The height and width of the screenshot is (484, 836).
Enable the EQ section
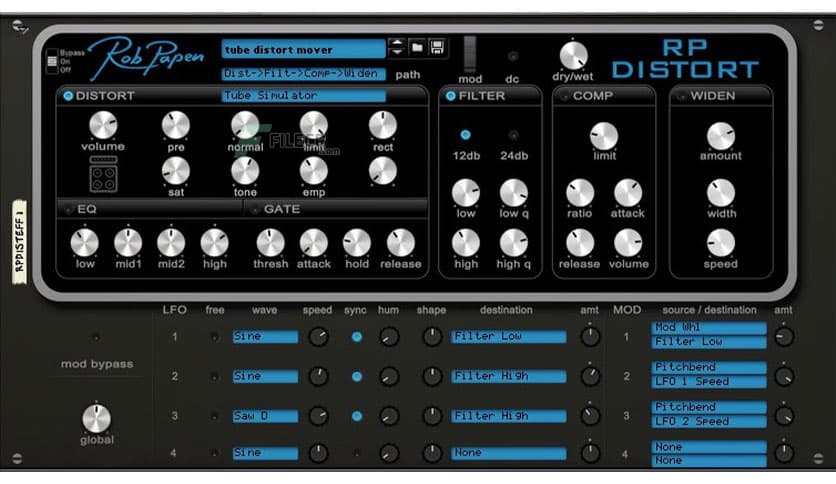coord(68,209)
